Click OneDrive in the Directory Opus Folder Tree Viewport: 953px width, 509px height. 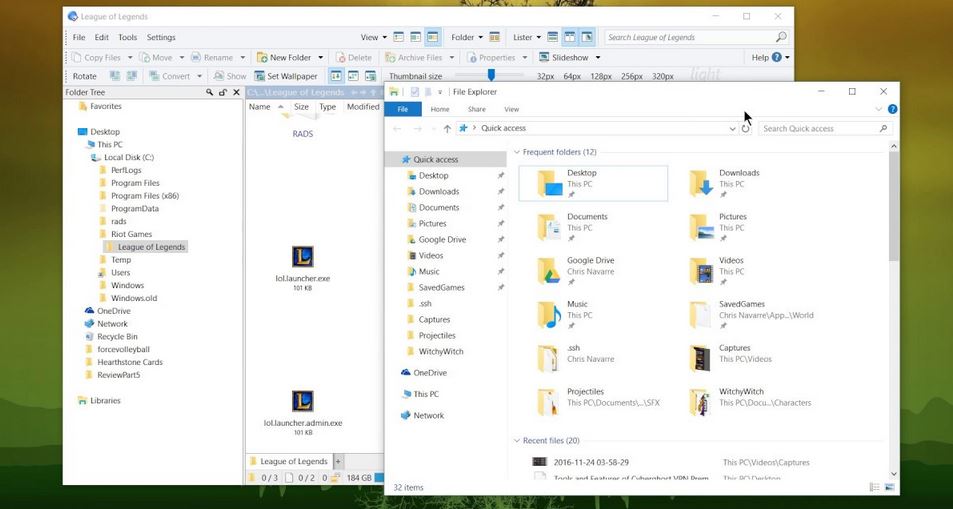coord(108,311)
